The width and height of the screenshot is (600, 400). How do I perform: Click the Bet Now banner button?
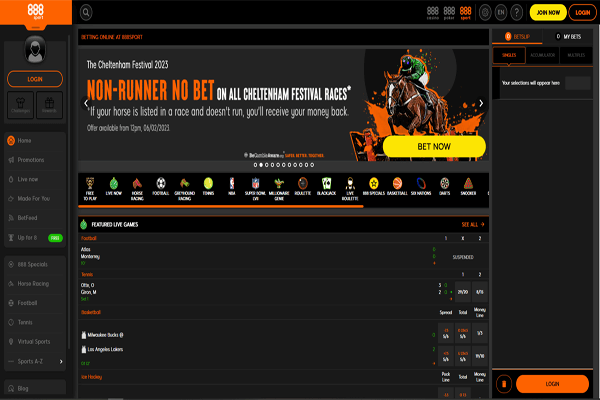[434, 147]
